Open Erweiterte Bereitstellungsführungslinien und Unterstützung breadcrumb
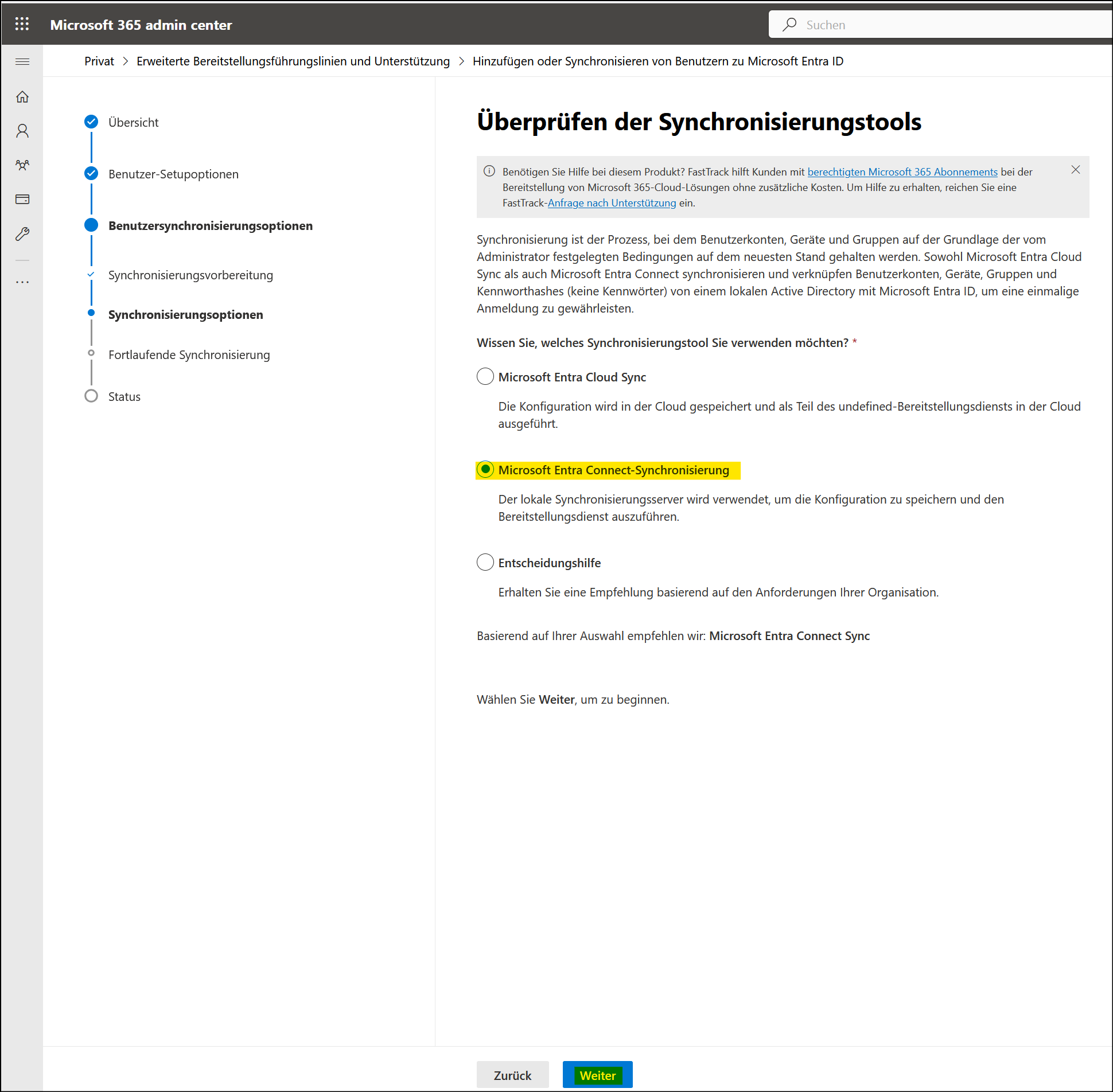Viewport: 1113px width, 1092px height. pos(293,61)
